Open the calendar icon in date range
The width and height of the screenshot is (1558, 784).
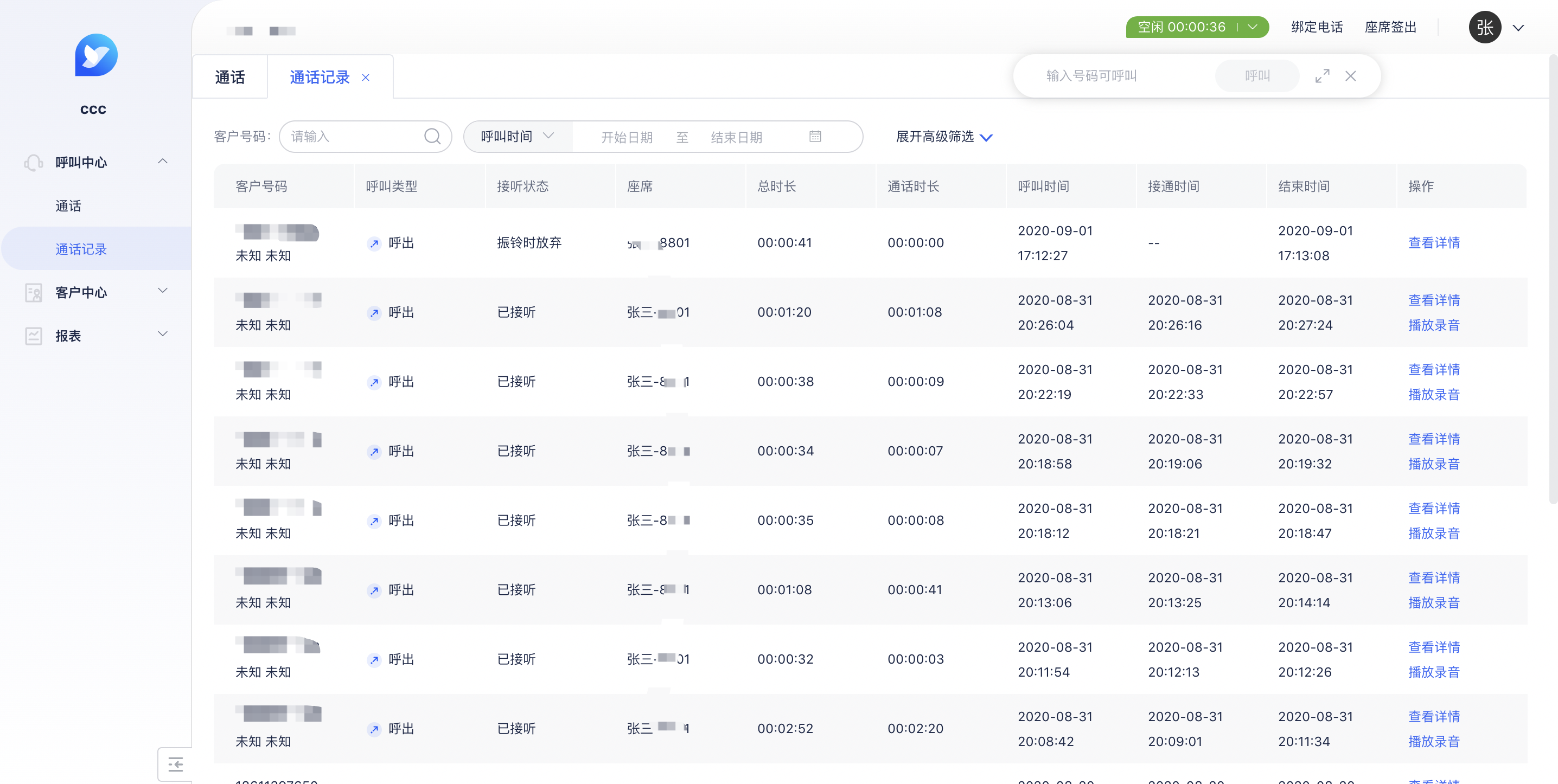click(x=815, y=137)
